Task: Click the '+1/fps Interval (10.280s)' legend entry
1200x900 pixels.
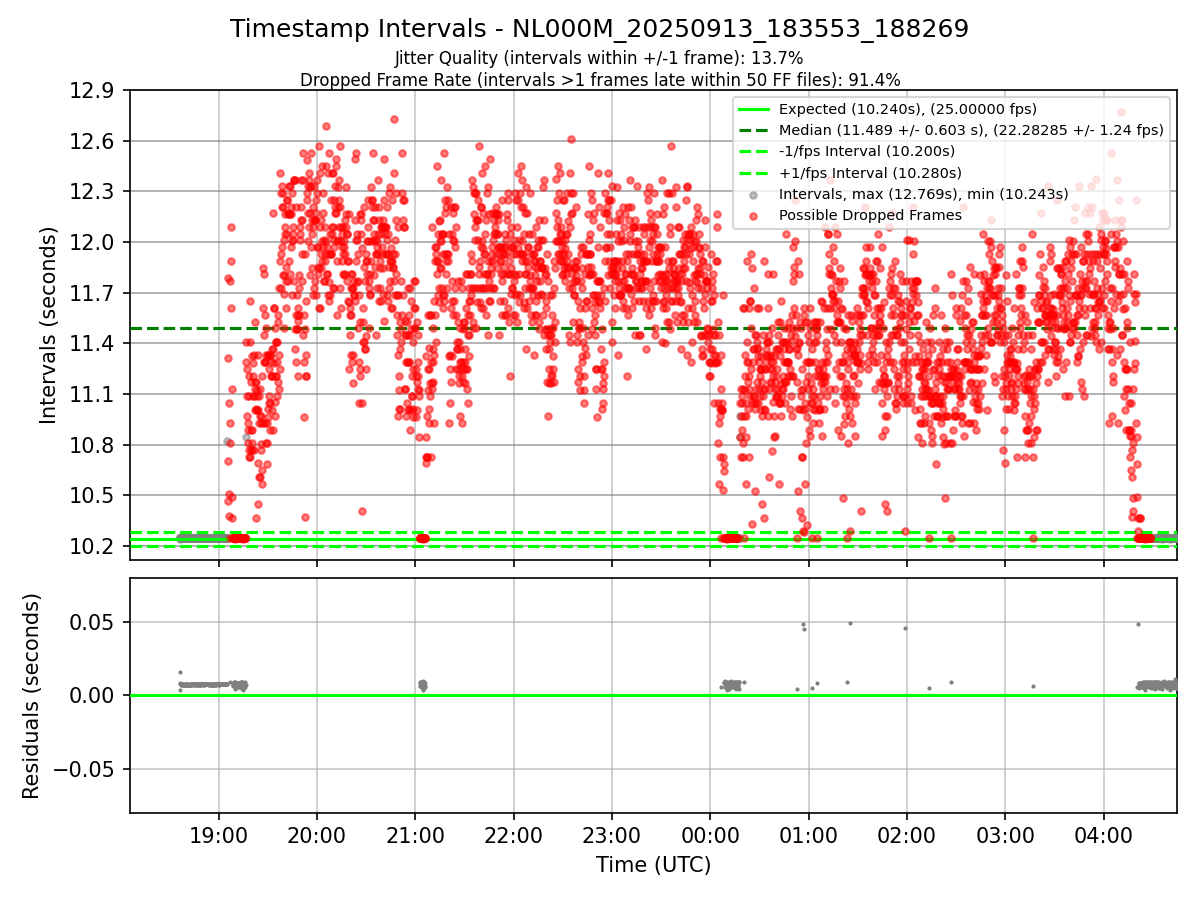Action: [871, 173]
